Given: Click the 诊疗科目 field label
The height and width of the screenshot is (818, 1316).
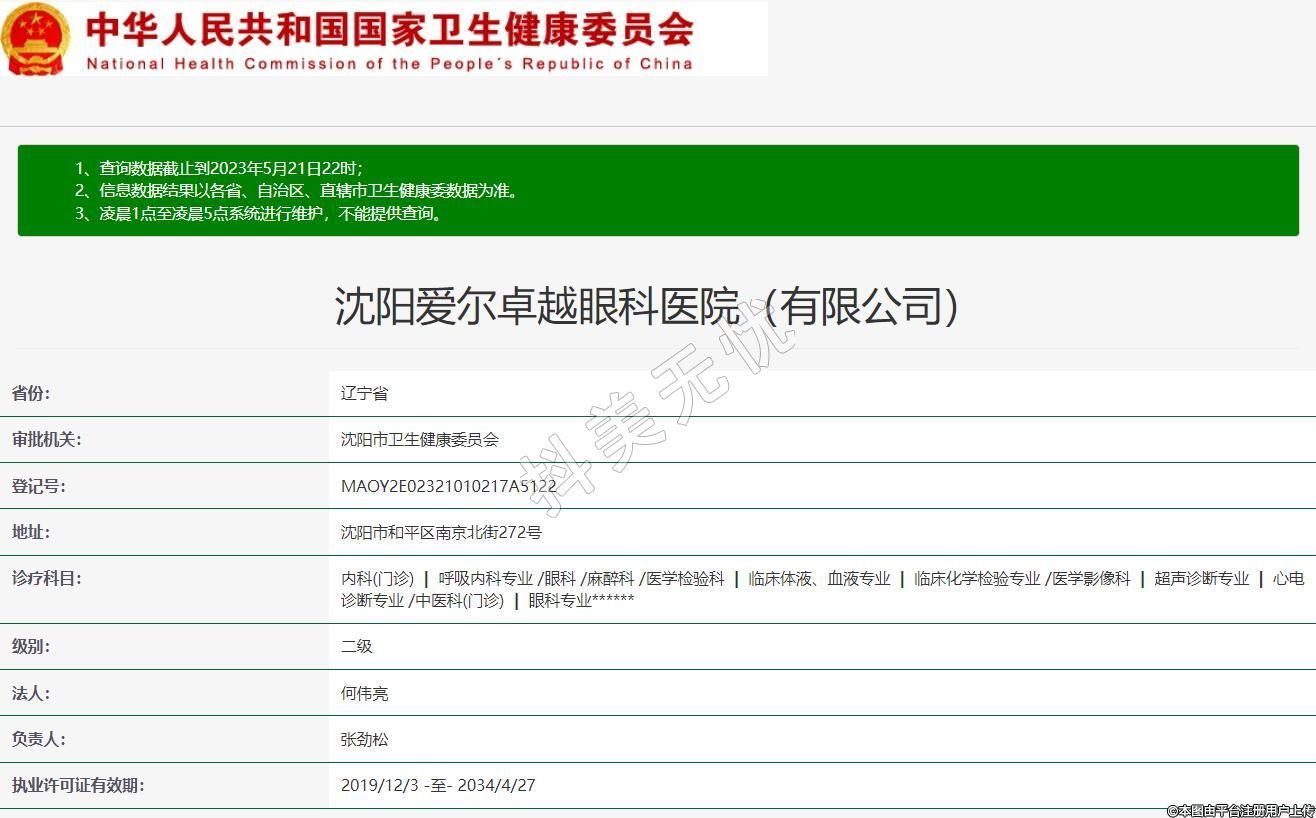Looking at the screenshot, I should (x=47, y=578).
